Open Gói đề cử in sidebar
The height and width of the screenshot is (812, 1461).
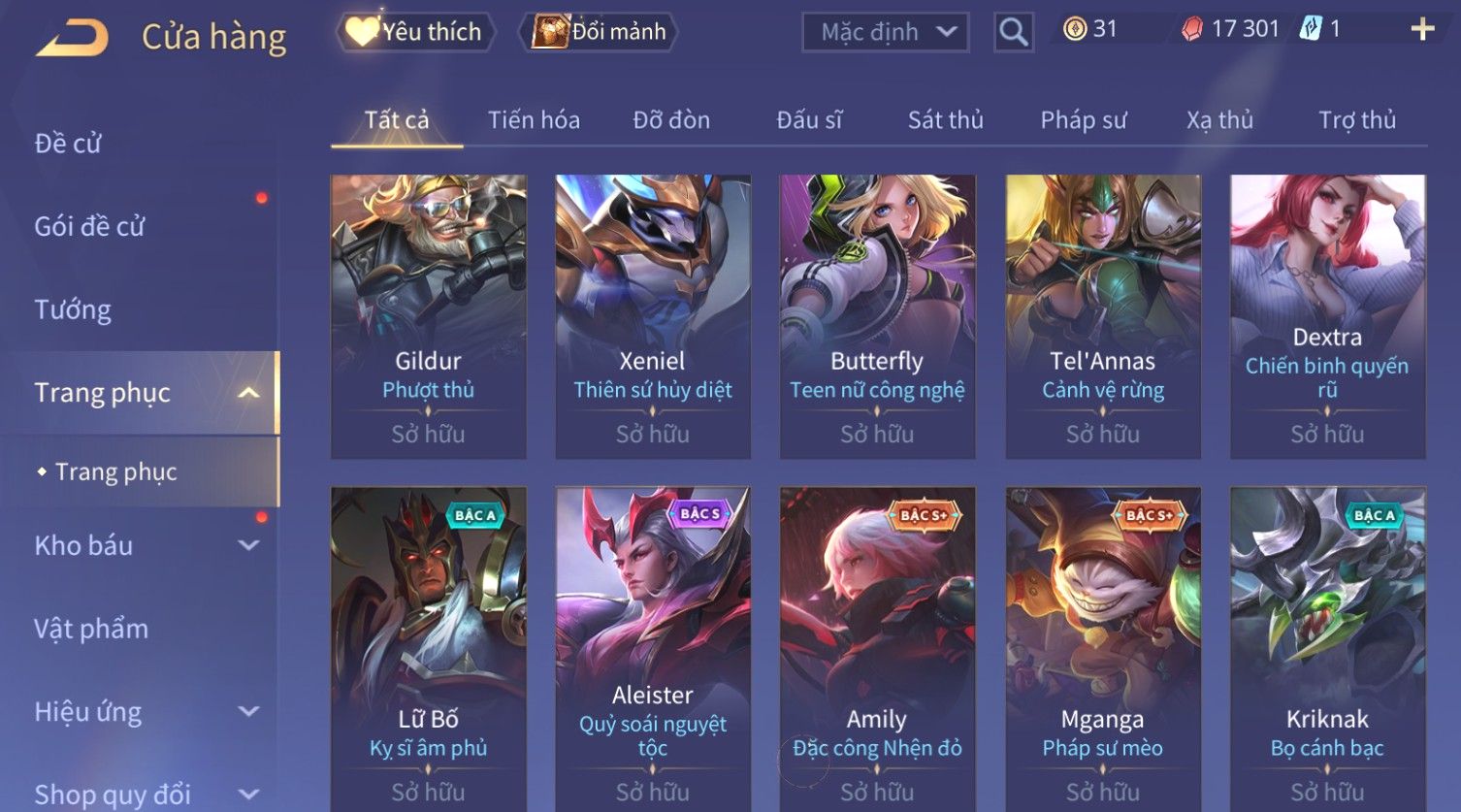pyautogui.click(x=89, y=227)
